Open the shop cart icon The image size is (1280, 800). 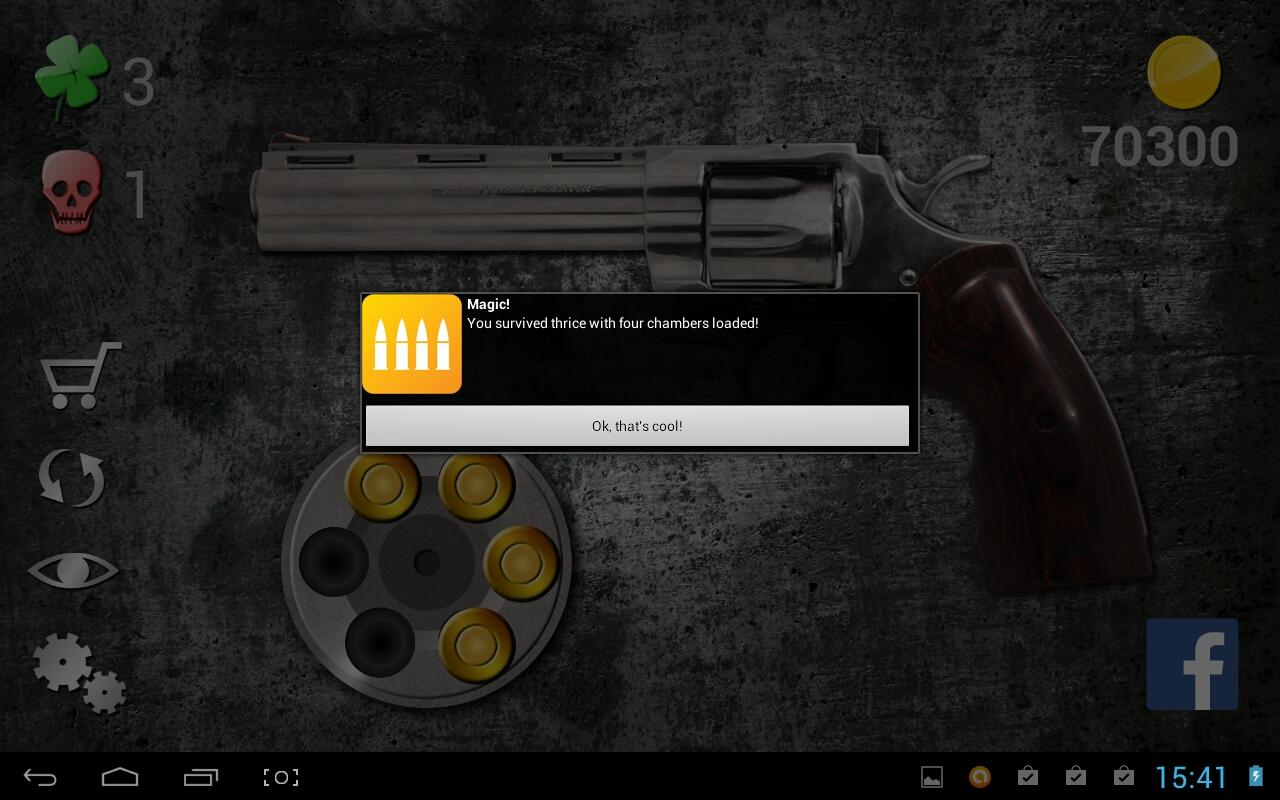coord(80,375)
